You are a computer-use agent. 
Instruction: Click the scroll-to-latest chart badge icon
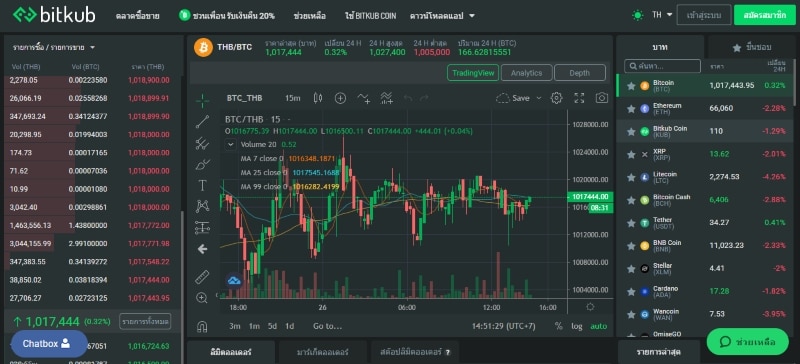[234, 280]
